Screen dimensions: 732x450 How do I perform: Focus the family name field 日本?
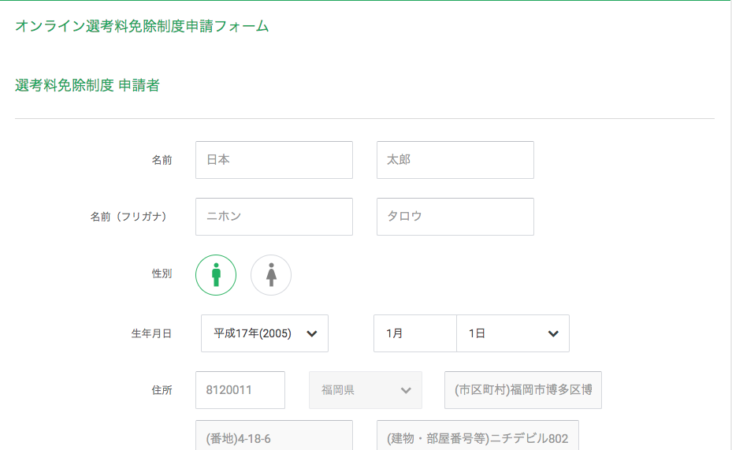[274, 160]
